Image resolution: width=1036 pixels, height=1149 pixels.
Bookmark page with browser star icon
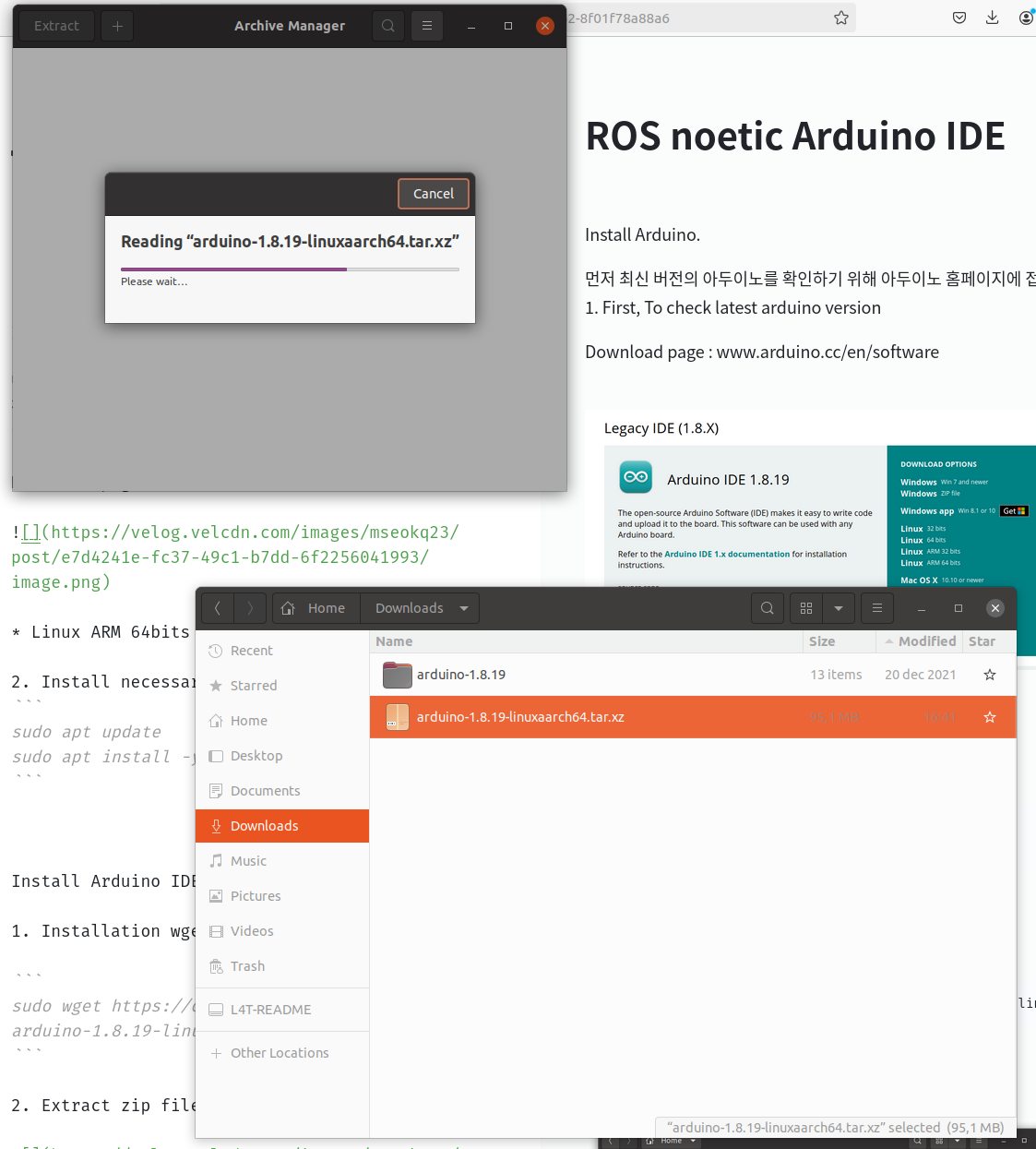click(841, 18)
